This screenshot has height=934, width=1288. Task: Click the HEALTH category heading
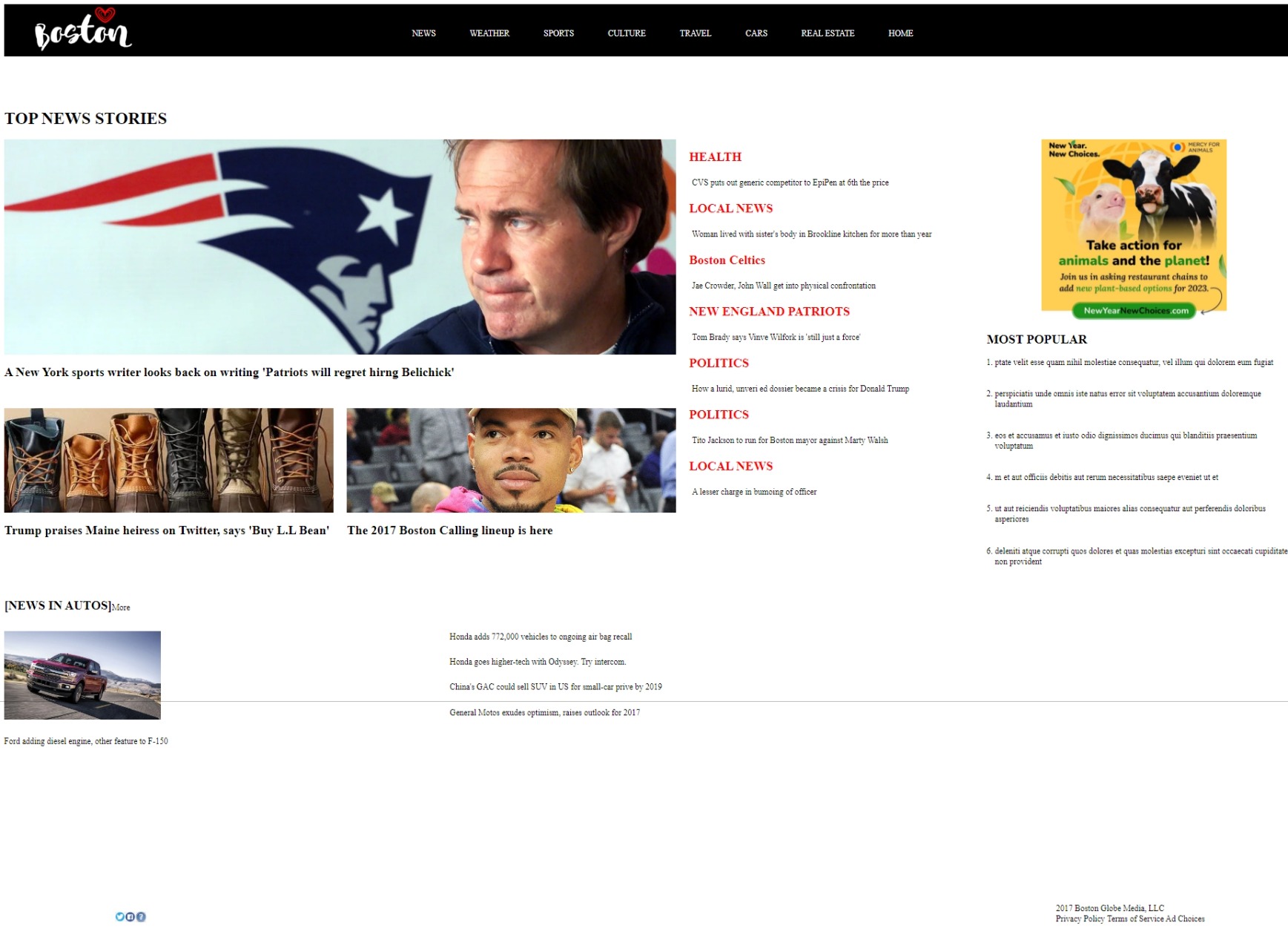[x=715, y=157]
